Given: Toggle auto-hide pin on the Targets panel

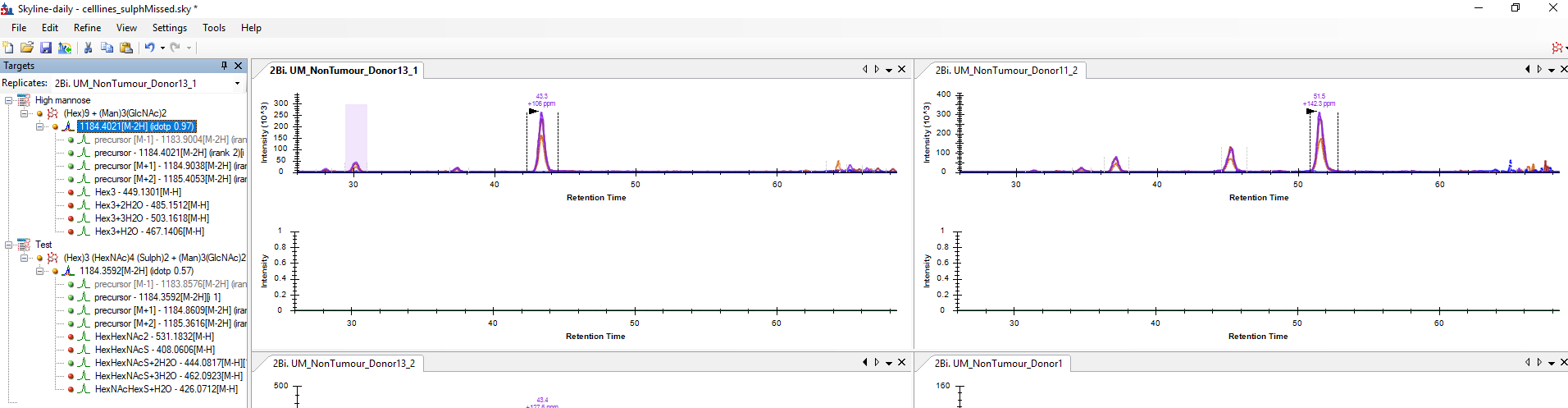Looking at the screenshot, I should pos(224,66).
